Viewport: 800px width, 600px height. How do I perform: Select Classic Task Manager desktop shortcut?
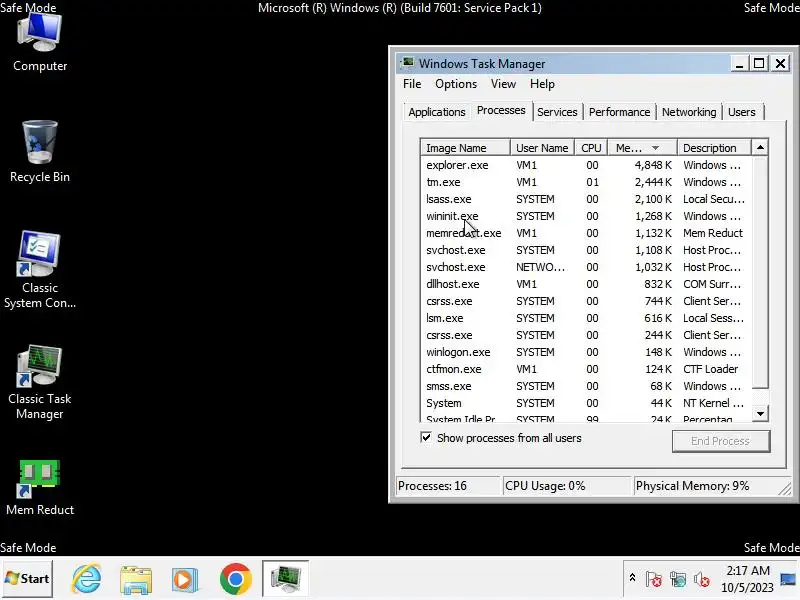click(x=40, y=382)
